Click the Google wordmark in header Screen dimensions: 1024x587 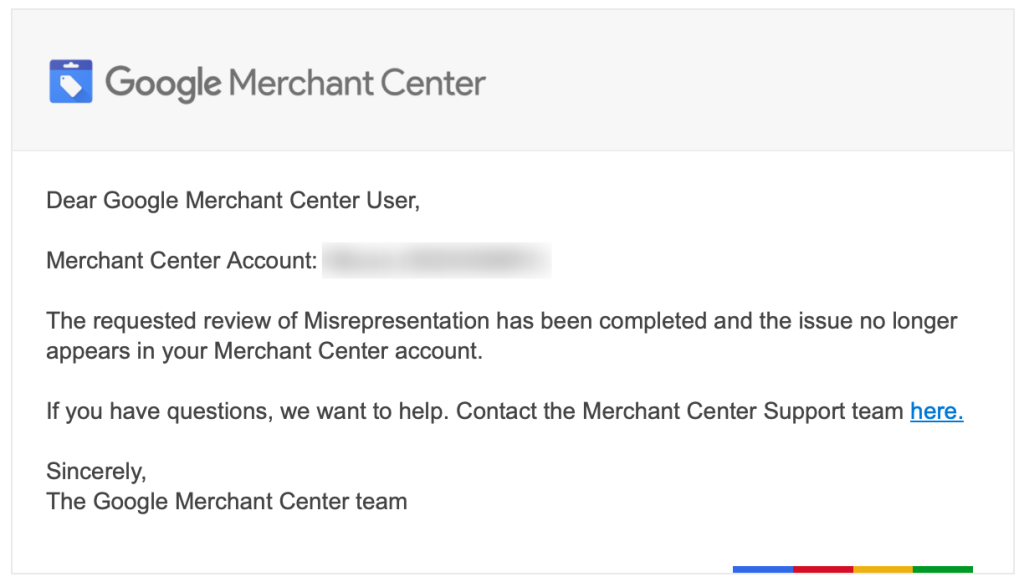[163, 82]
